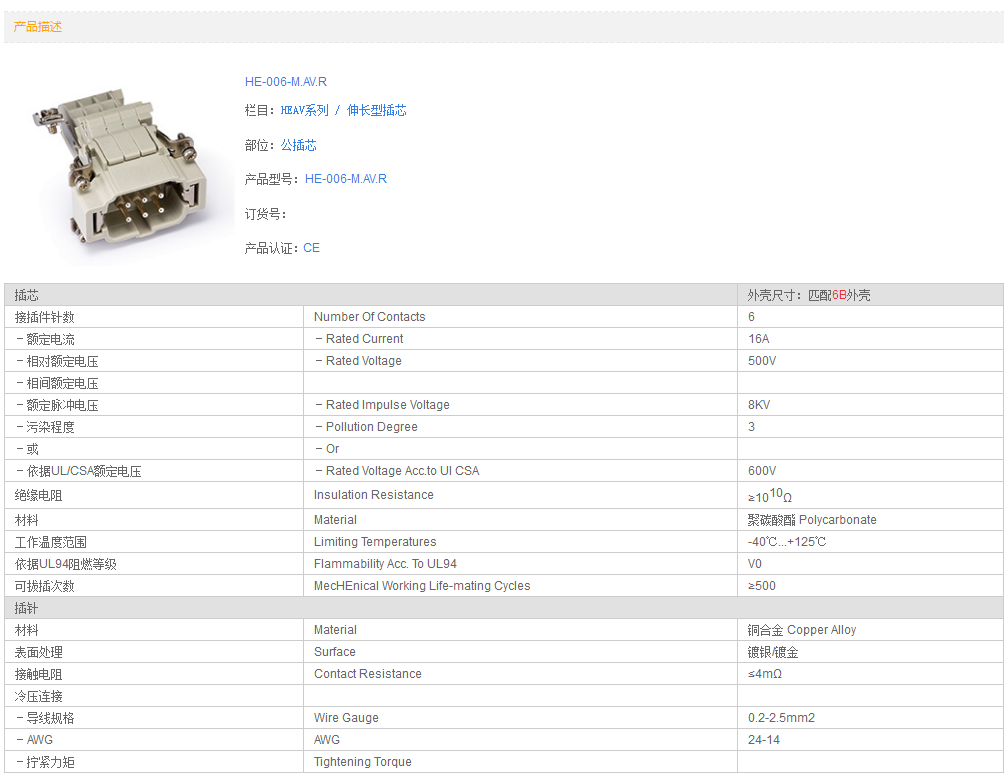Open the 产品描述 tab
The image size is (1008, 778).
(38, 27)
